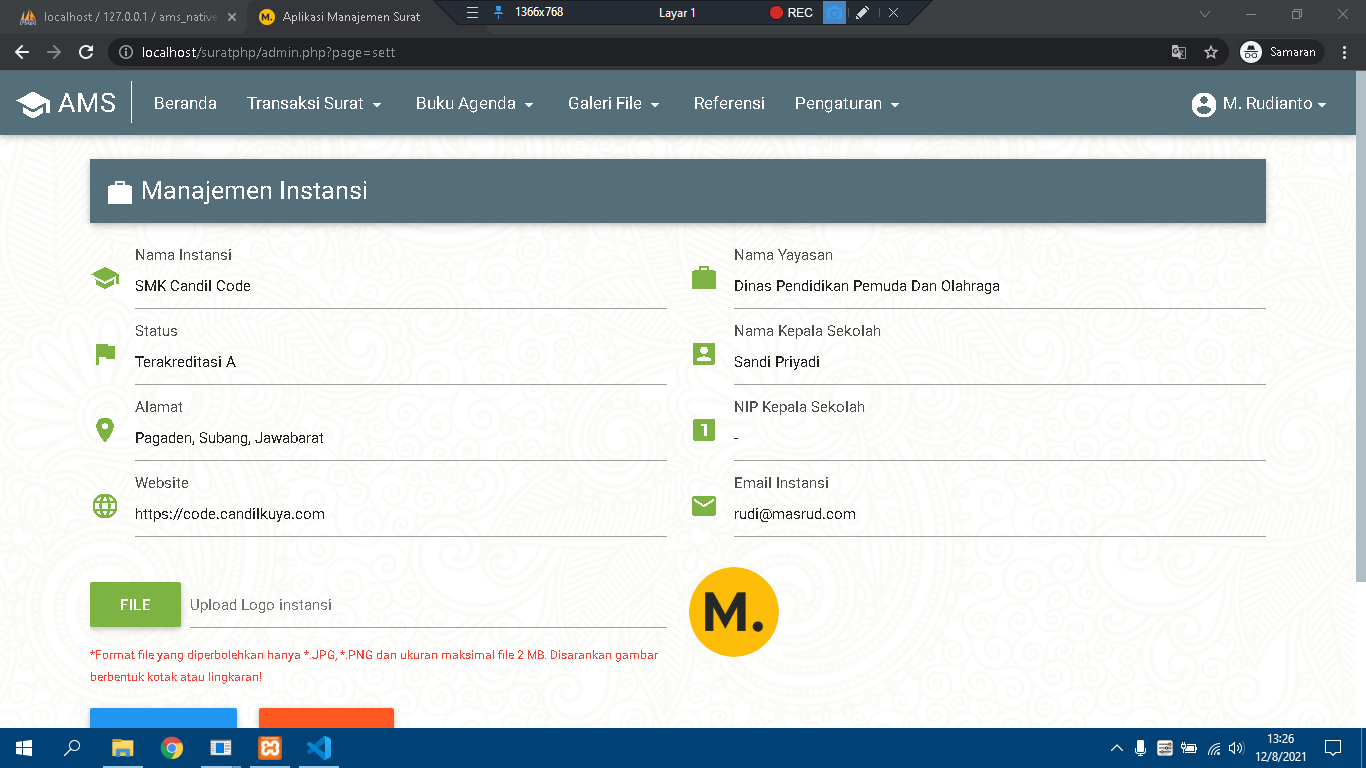Open the Windows Start menu
The image size is (1366, 768).
point(24,748)
